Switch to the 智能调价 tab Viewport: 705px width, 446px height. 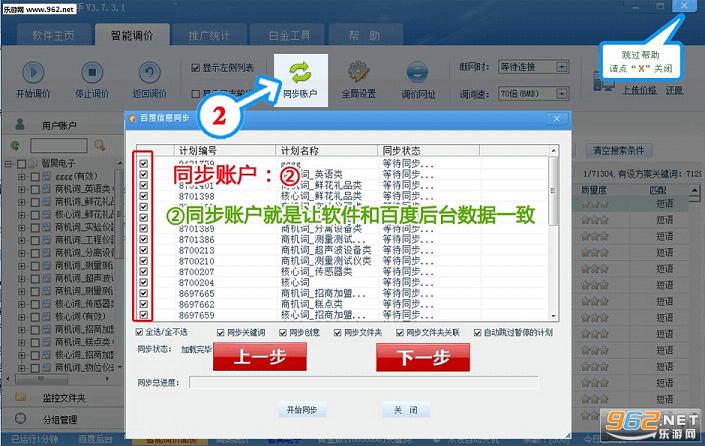pos(132,35)
